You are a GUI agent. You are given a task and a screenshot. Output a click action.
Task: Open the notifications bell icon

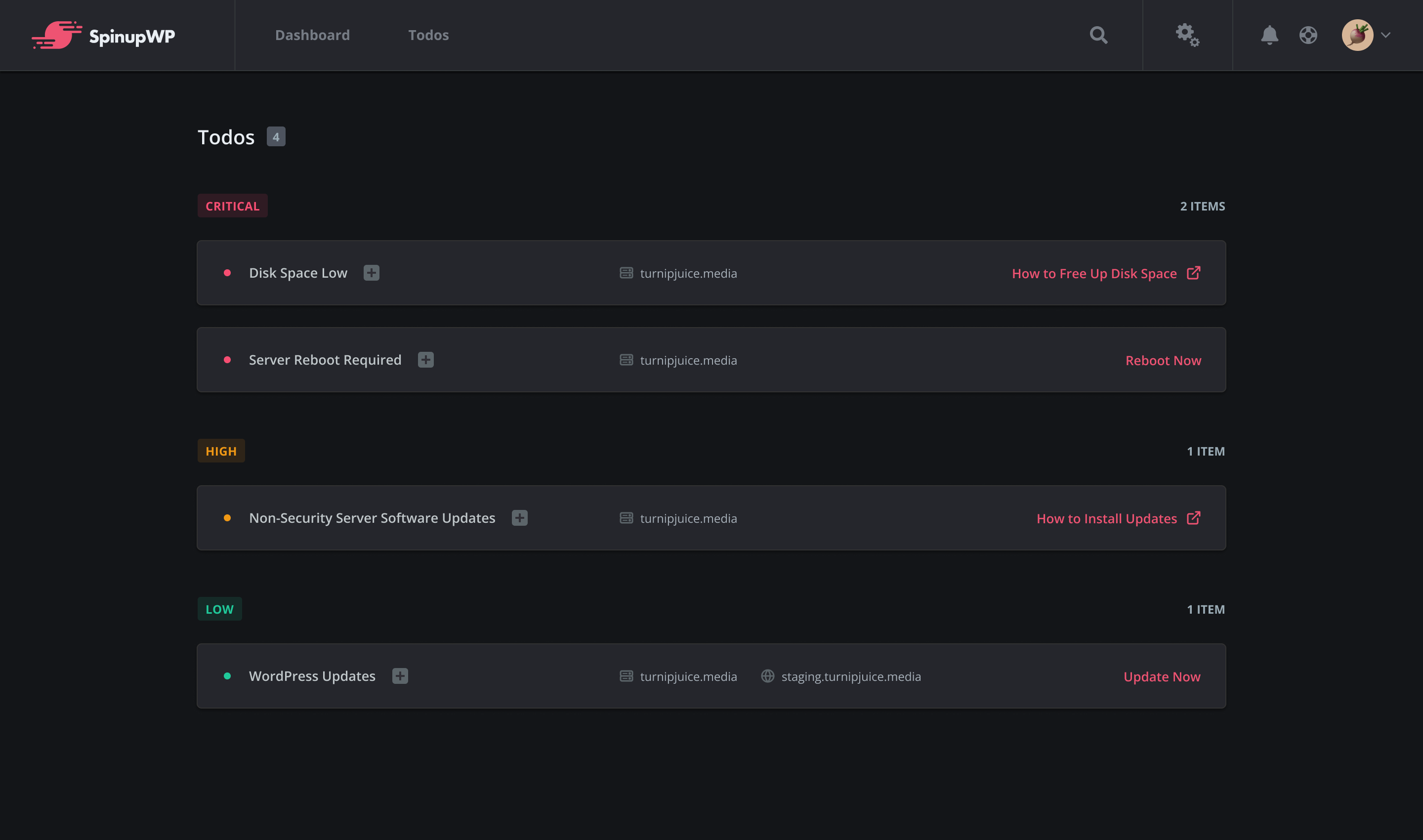[1270, 35]
